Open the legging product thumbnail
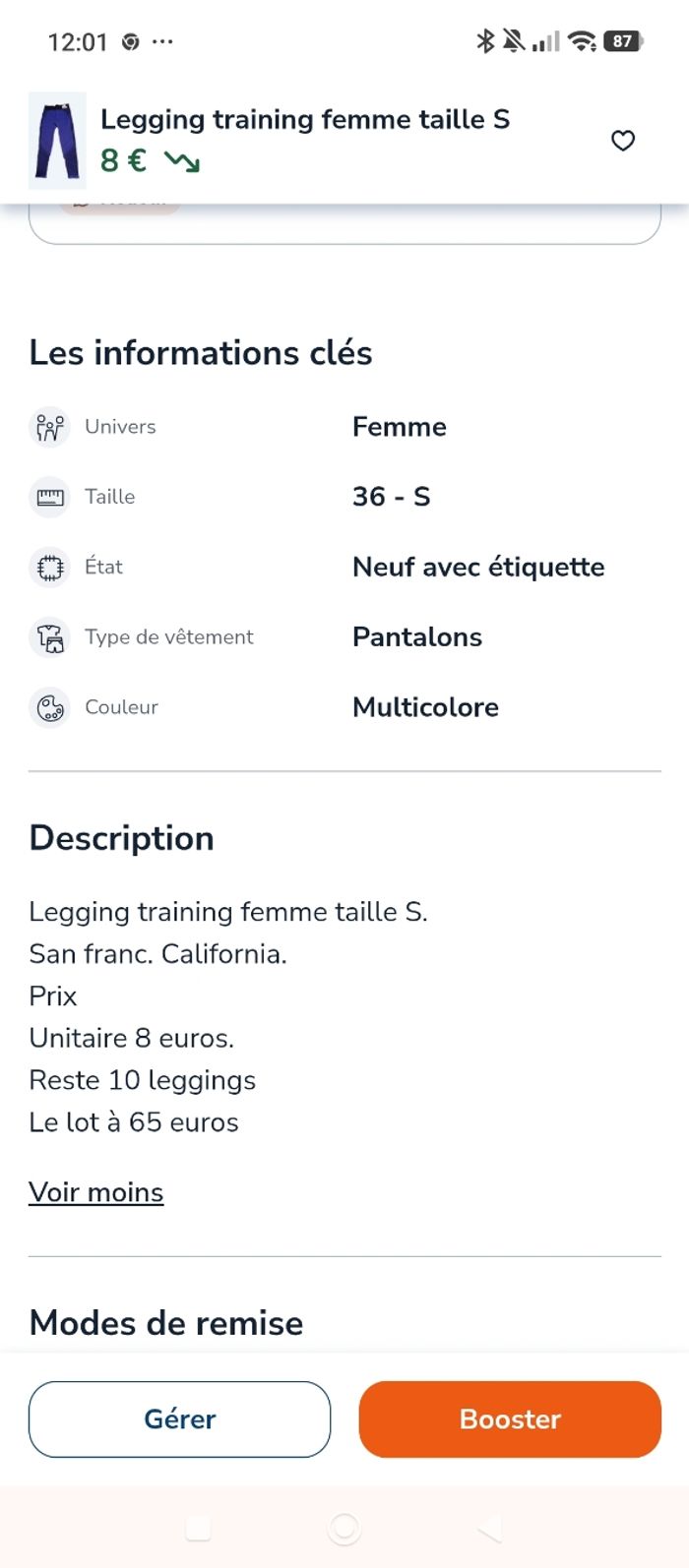This screenshot has height=1568, width=689. point(57,141)
